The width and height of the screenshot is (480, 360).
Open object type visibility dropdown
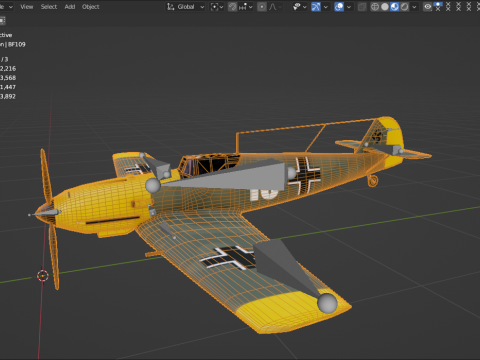coord(299,7)
